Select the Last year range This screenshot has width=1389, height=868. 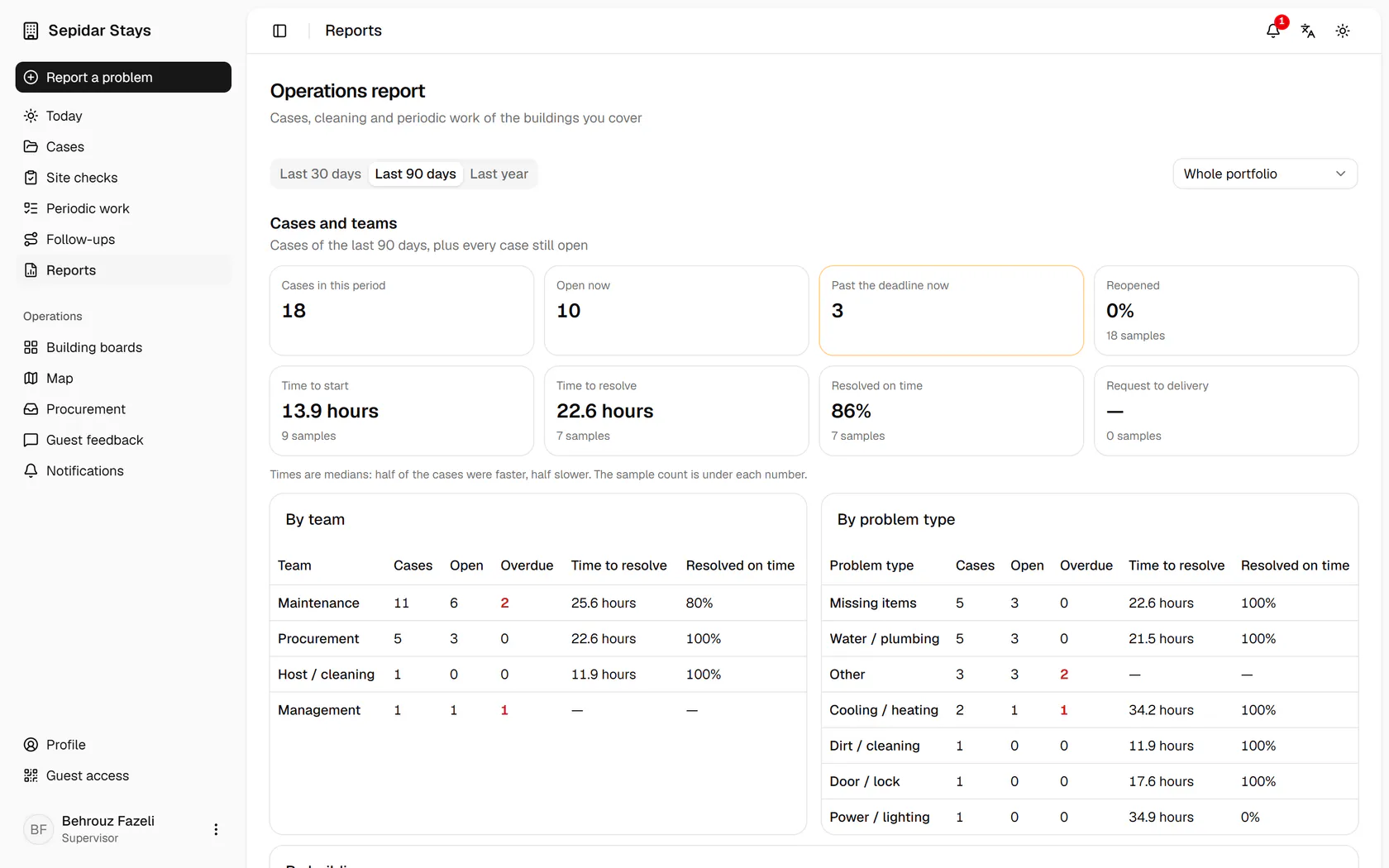coord(499,174)
